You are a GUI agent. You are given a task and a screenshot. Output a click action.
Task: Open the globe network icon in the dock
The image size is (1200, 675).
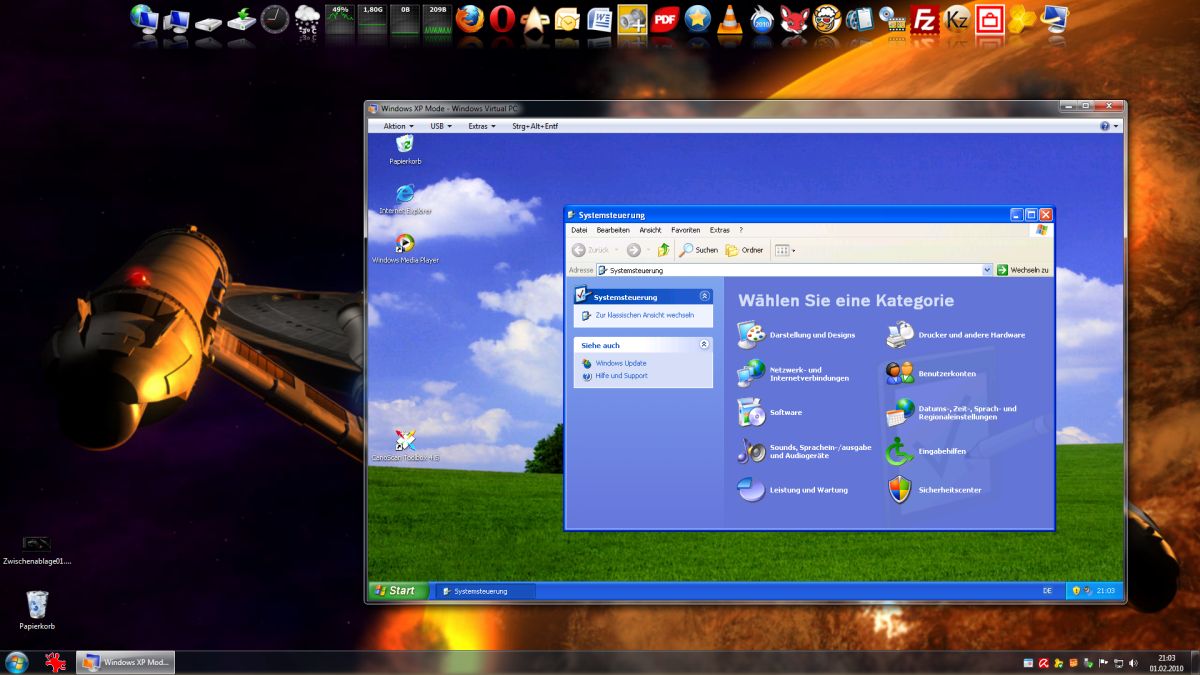144,18
